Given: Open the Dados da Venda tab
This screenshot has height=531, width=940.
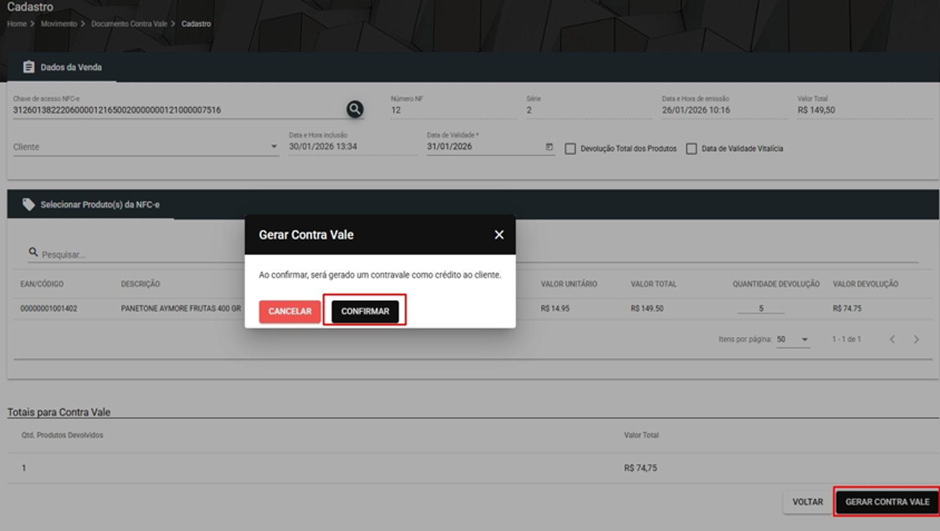Looking at the screenshot, I should pos(62,67).
